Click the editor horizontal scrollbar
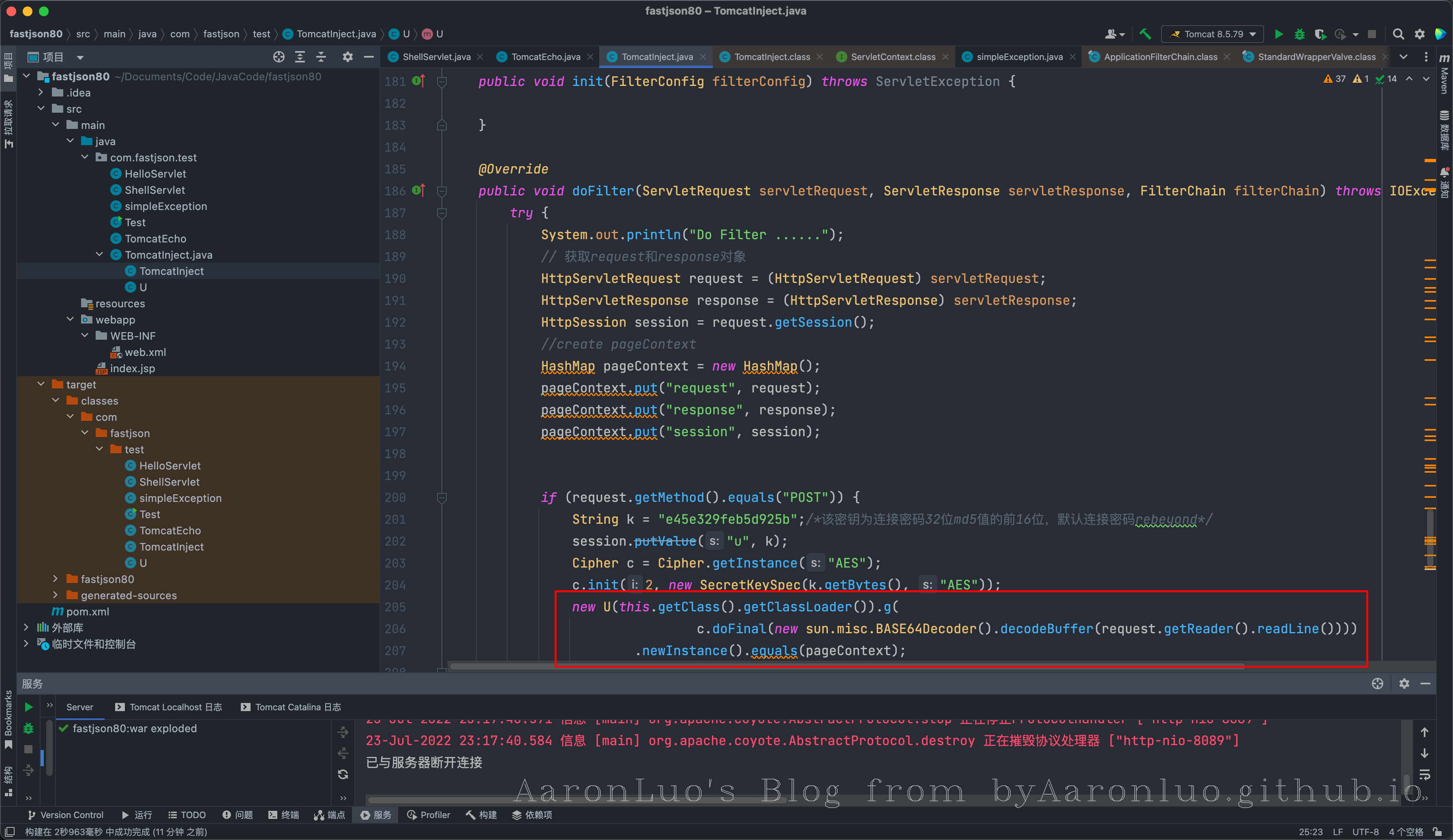Screen dimensions: 1453x840 (x=848, y=666)
